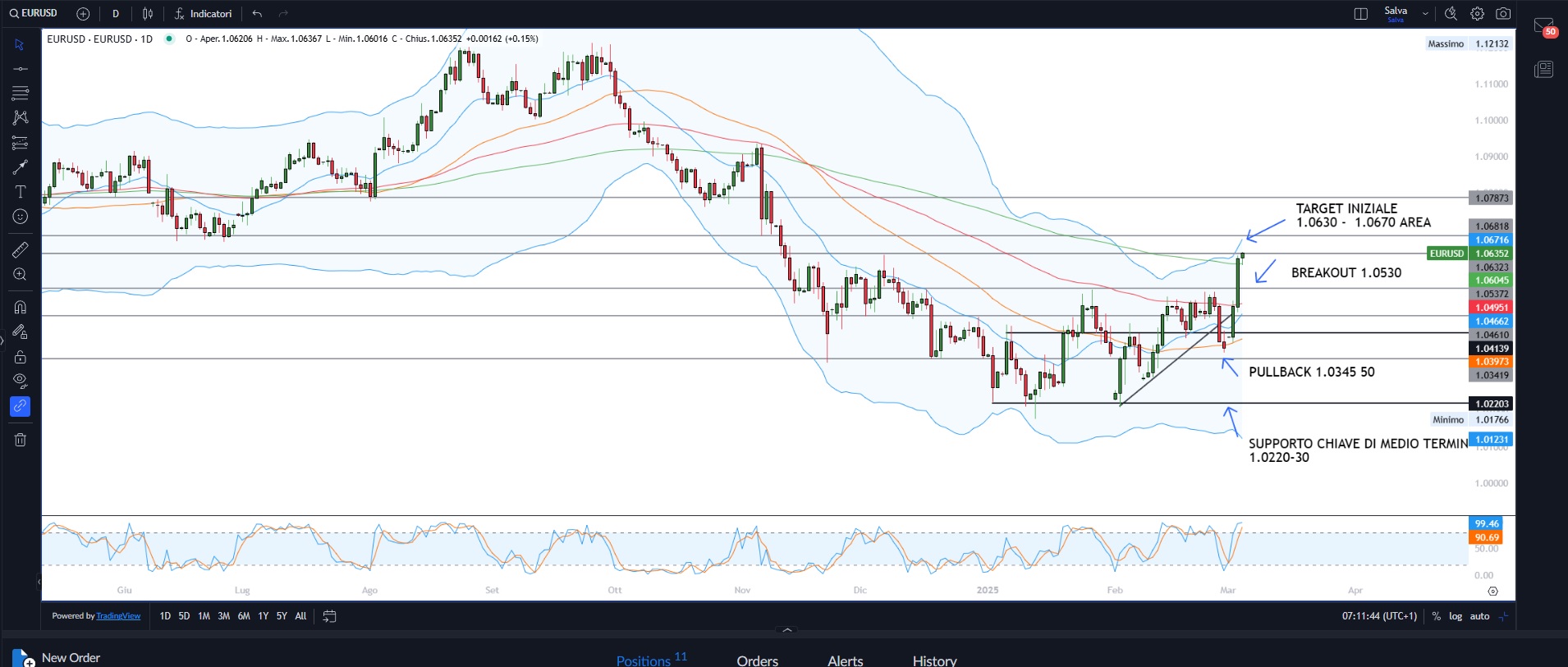Viewport: 1568px width, 667px height.
Task: Switch to the Orders tab
Action: (x=757, y=660)
